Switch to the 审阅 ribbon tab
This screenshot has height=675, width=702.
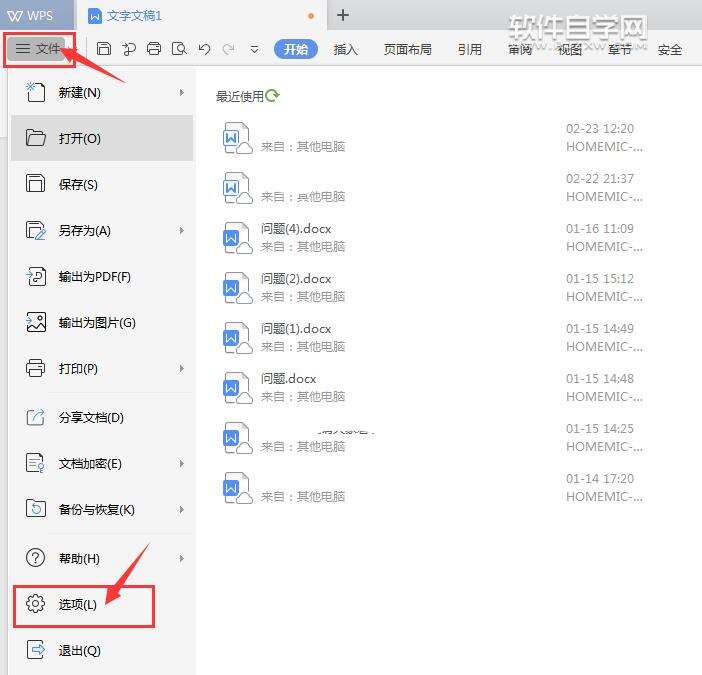click(x=520, y=49)
